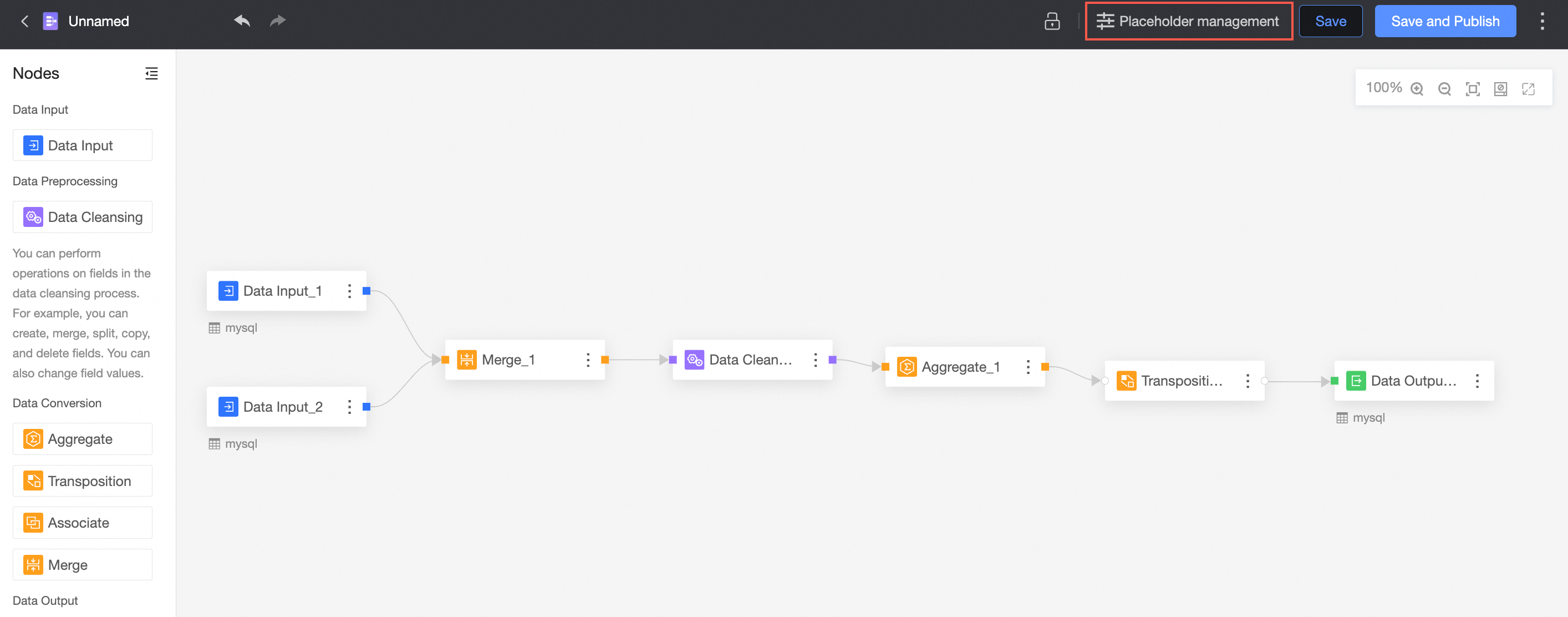Click Save and Publish

point(1445,21)
